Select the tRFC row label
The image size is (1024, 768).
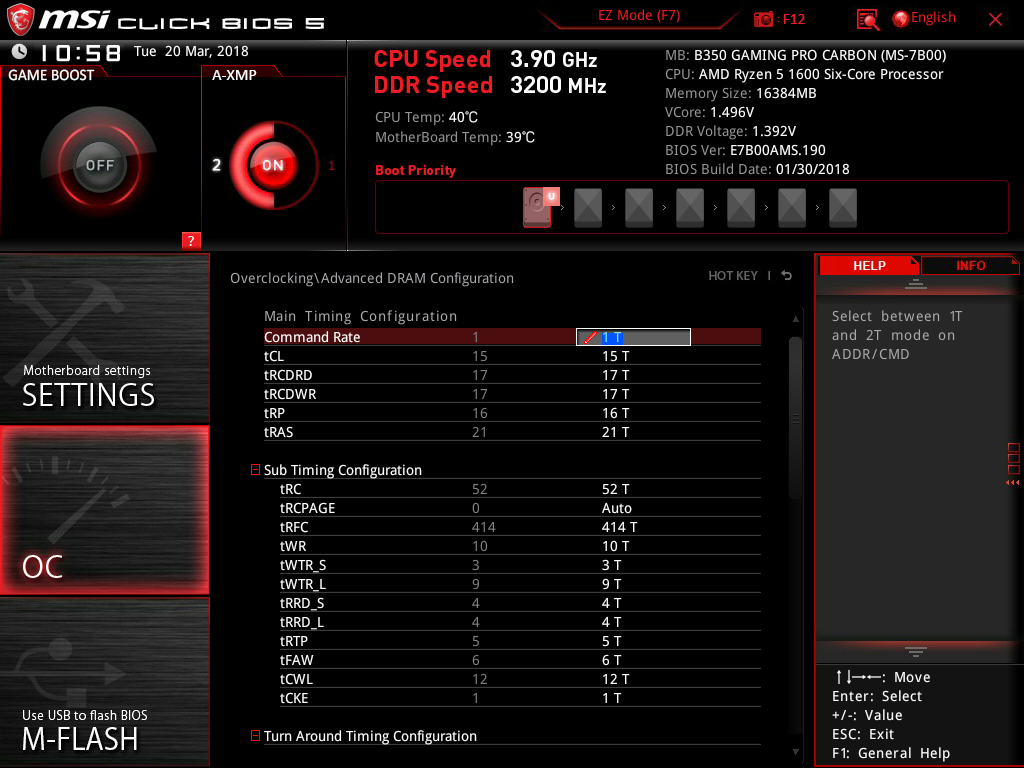(x=294, y=527)
